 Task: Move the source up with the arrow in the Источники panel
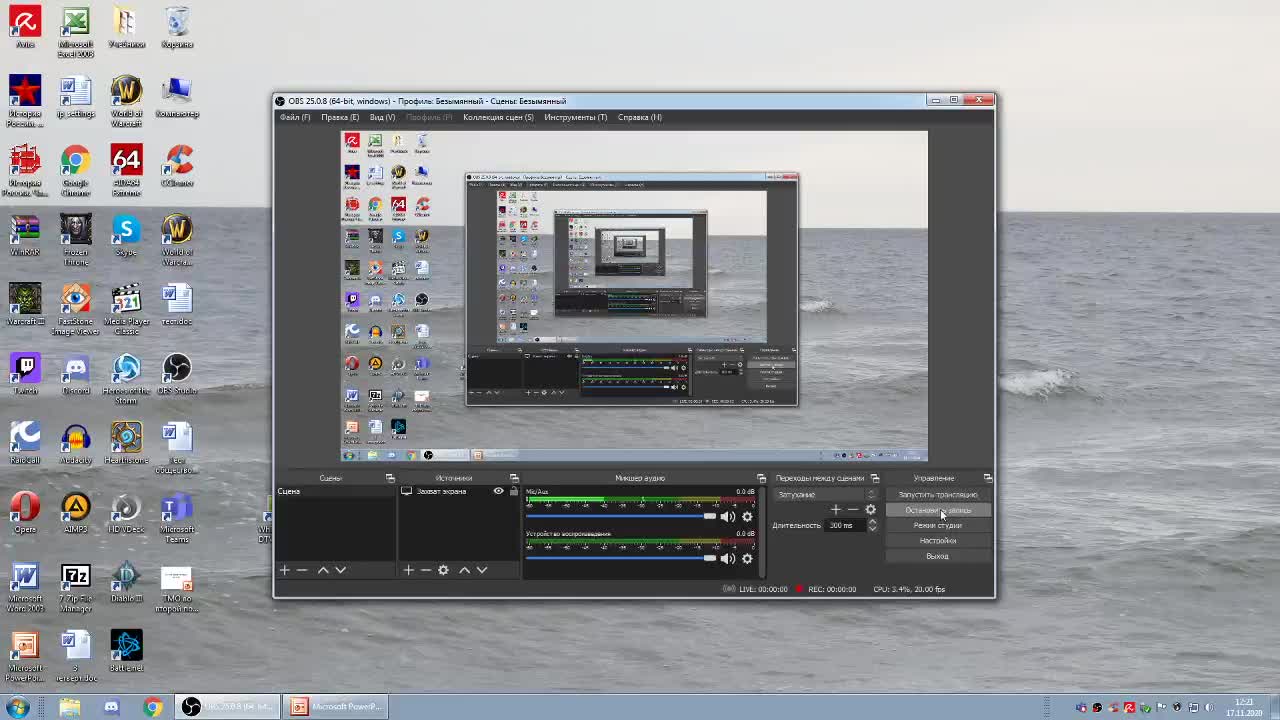[x=464, y=570]
